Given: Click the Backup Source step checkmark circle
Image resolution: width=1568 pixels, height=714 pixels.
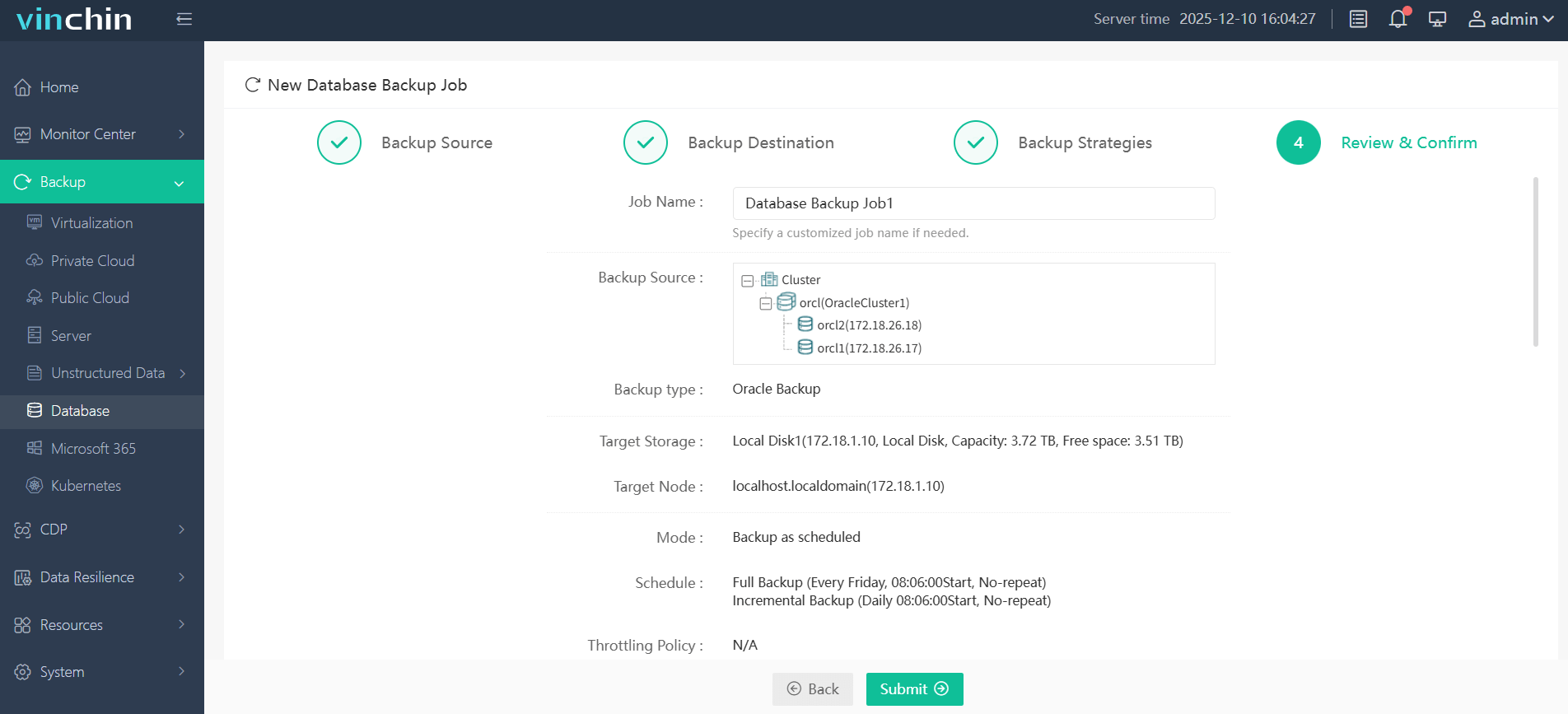Looking at the screenshot, I should (339, 142).
